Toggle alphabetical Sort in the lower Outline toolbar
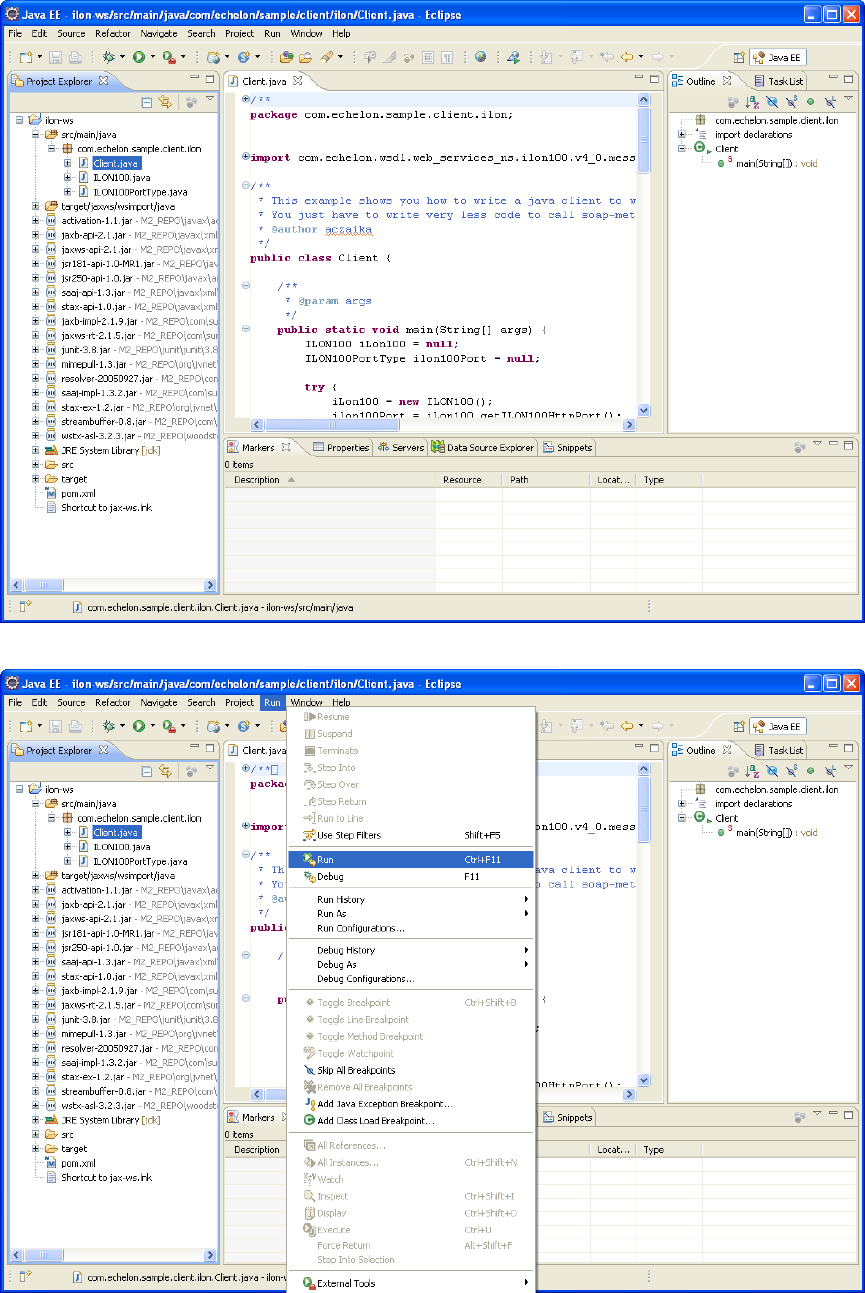The image size is (865, 1293). click(752, 772)
